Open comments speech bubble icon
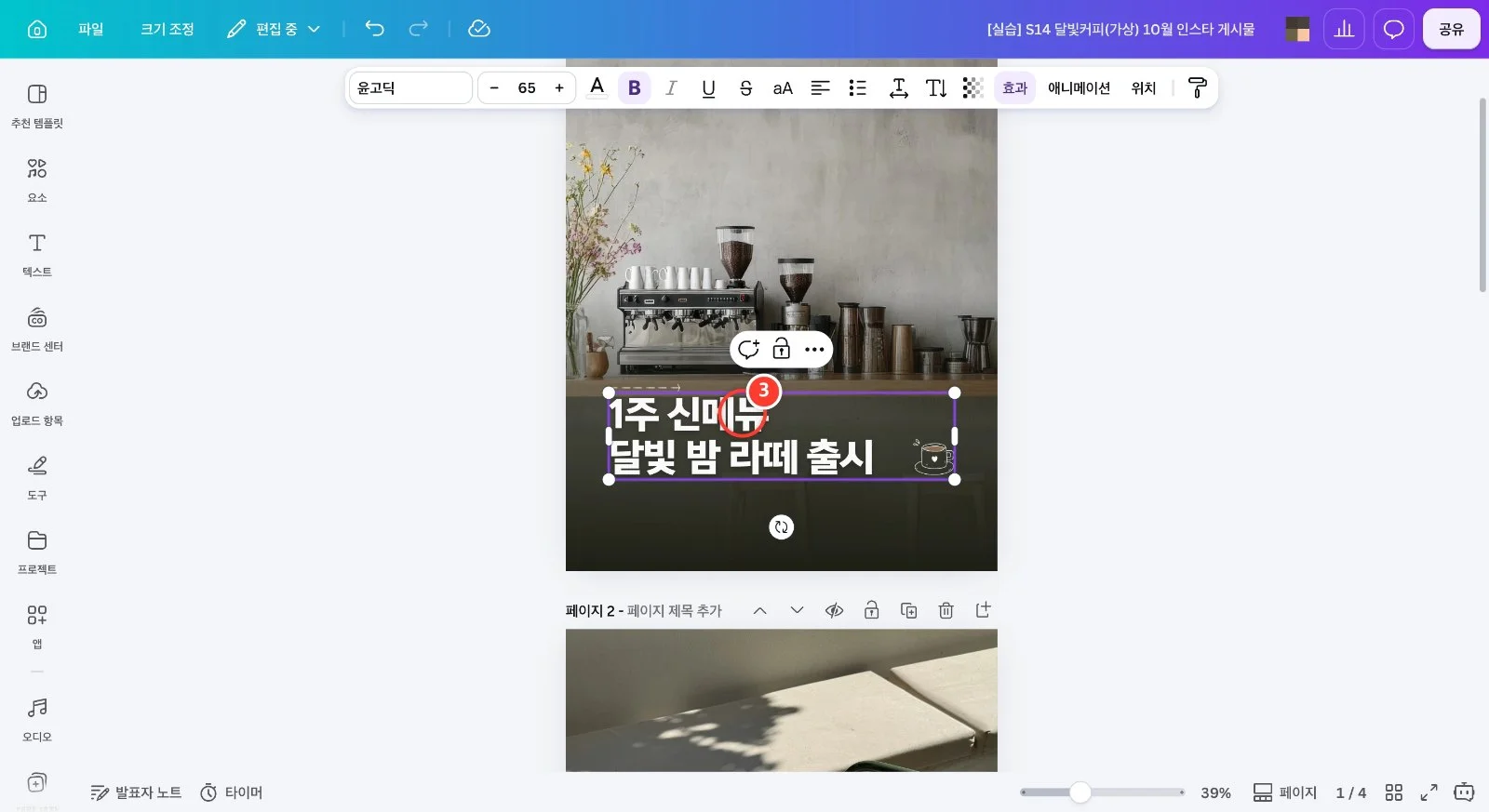The width and height of the screenshot is (1489, 812). (1393, 29)
